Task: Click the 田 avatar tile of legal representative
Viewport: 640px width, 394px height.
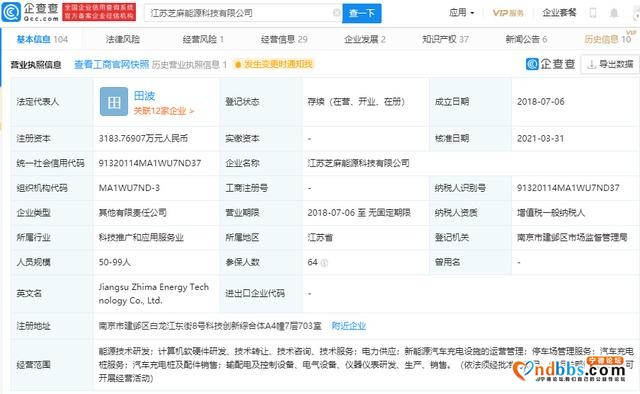Action: (114, 102)
